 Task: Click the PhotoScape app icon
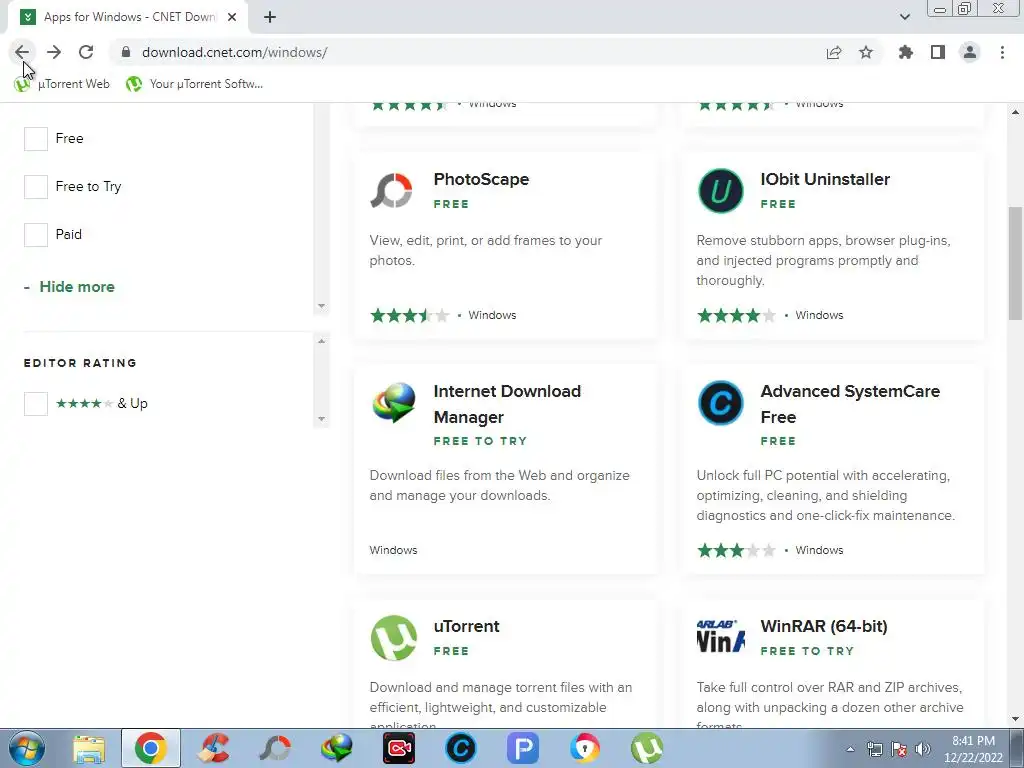point(392,191)
